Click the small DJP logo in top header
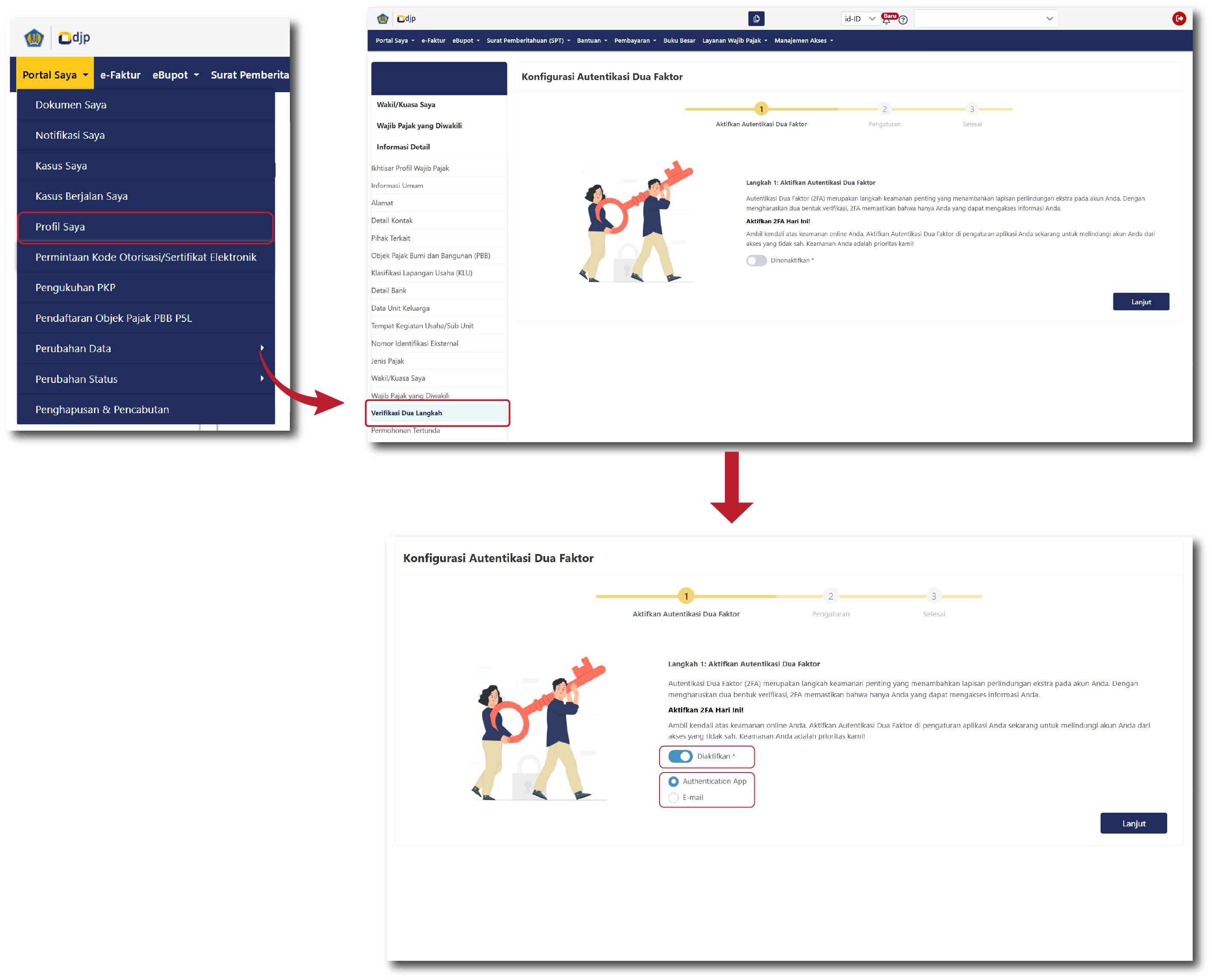This screenshot has width=1212, height=980. (x=406, y=19)
